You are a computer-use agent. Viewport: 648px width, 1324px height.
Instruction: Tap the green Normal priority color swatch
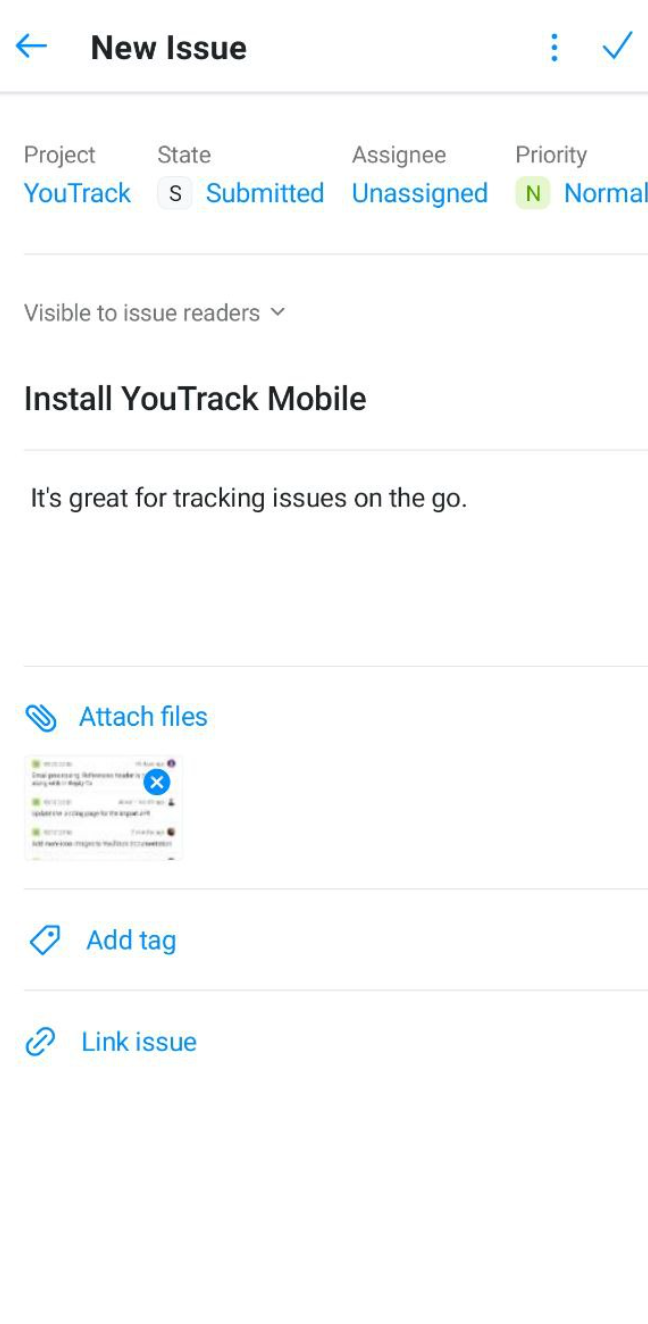[x=532, y=193]
